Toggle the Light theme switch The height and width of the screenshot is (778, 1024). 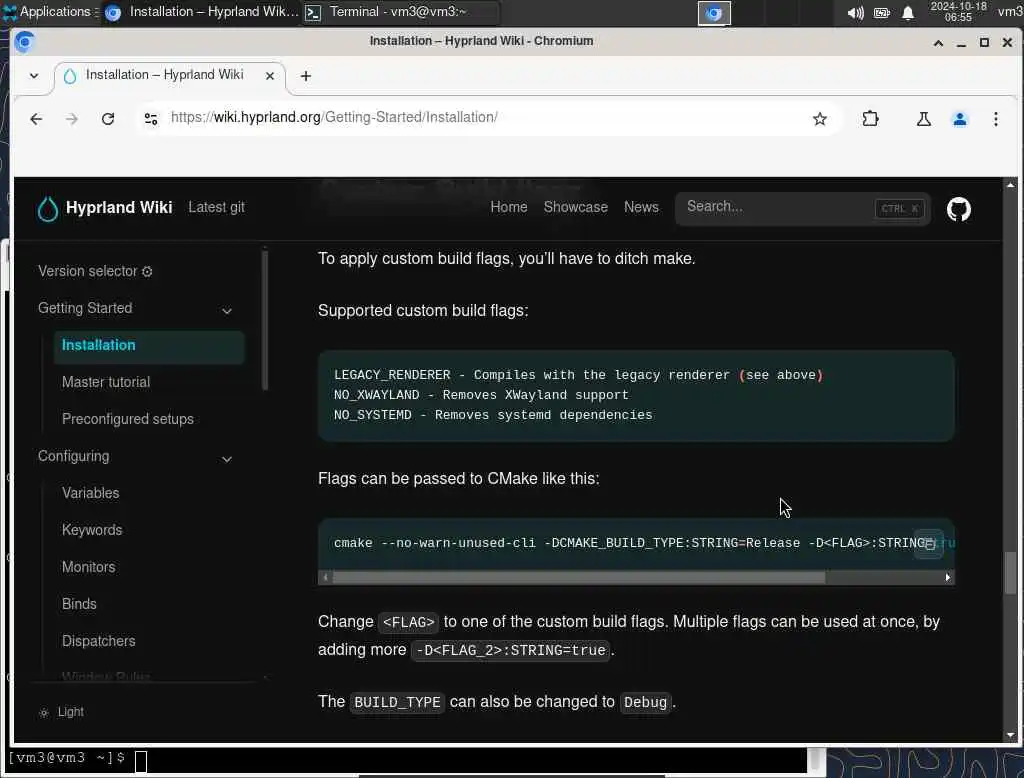[x=61, y=712]
